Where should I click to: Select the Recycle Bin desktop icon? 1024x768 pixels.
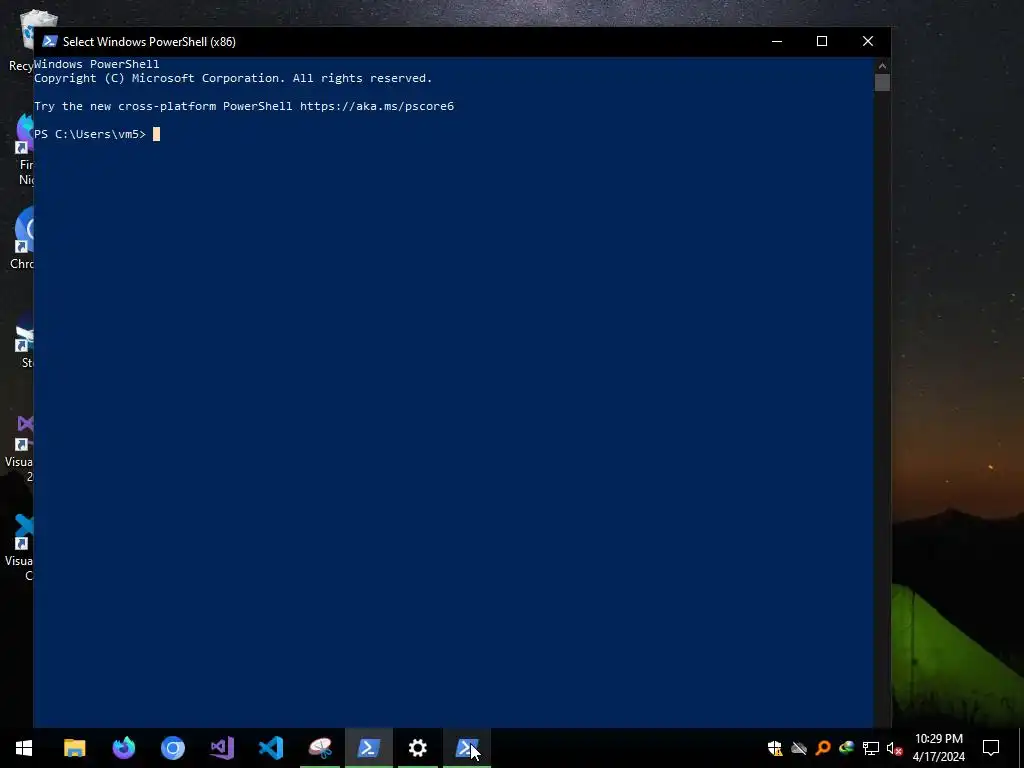coord(21,39)
